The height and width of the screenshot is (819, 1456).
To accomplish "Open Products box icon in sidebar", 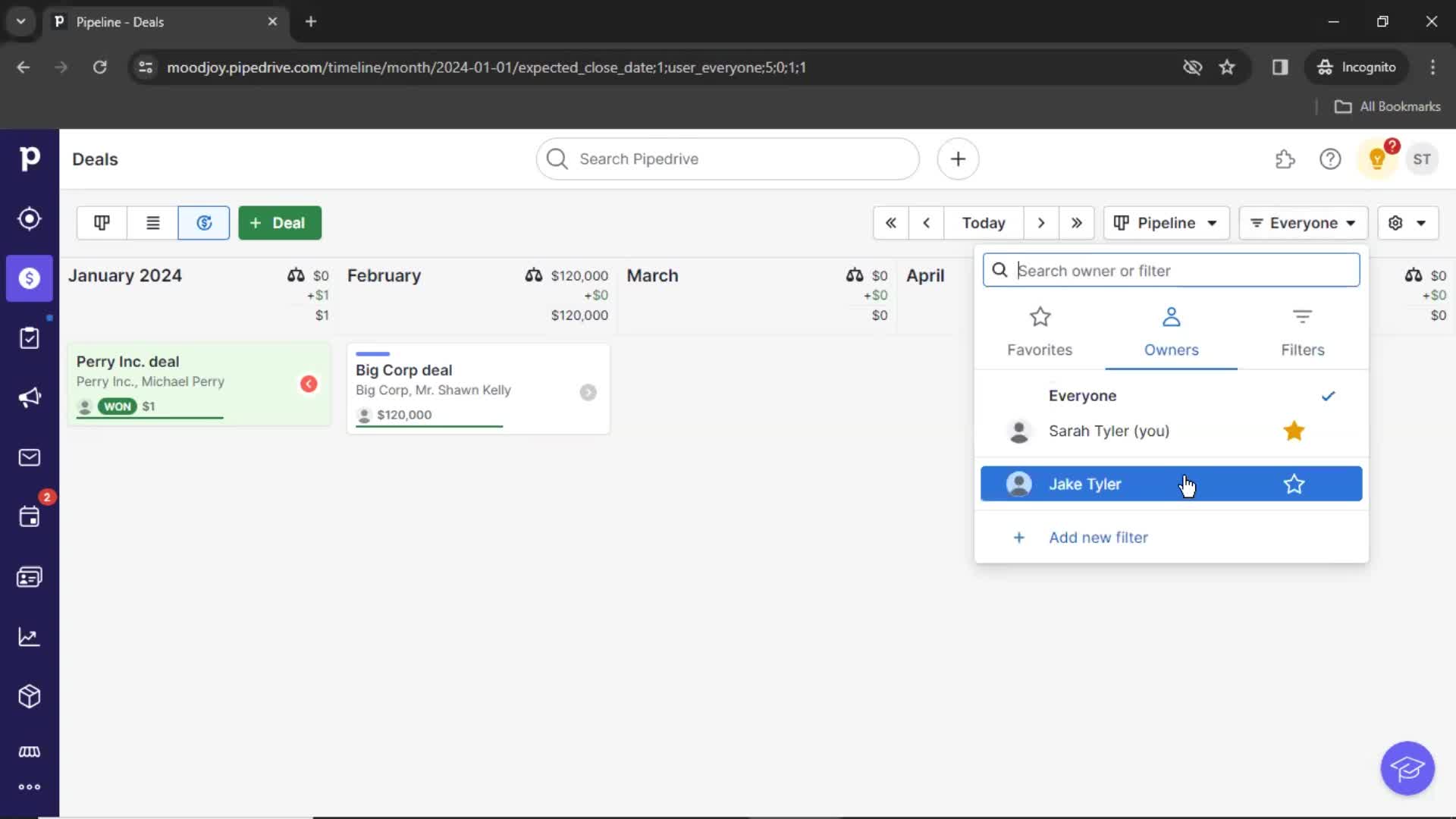I will point(30,696).
